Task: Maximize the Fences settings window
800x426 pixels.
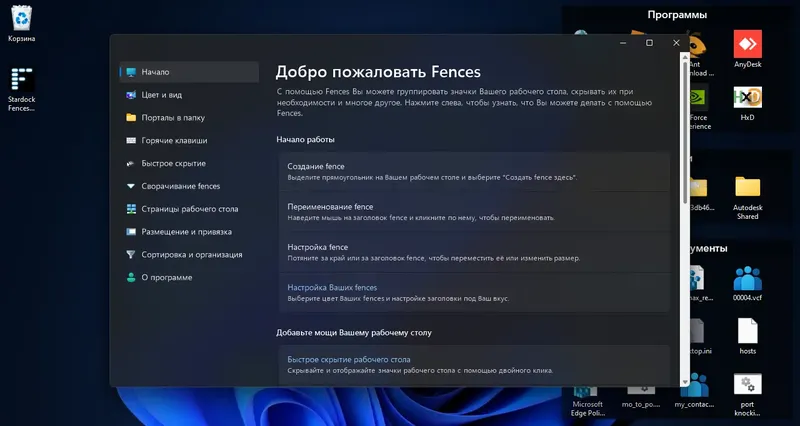Action: click(649, 43)
